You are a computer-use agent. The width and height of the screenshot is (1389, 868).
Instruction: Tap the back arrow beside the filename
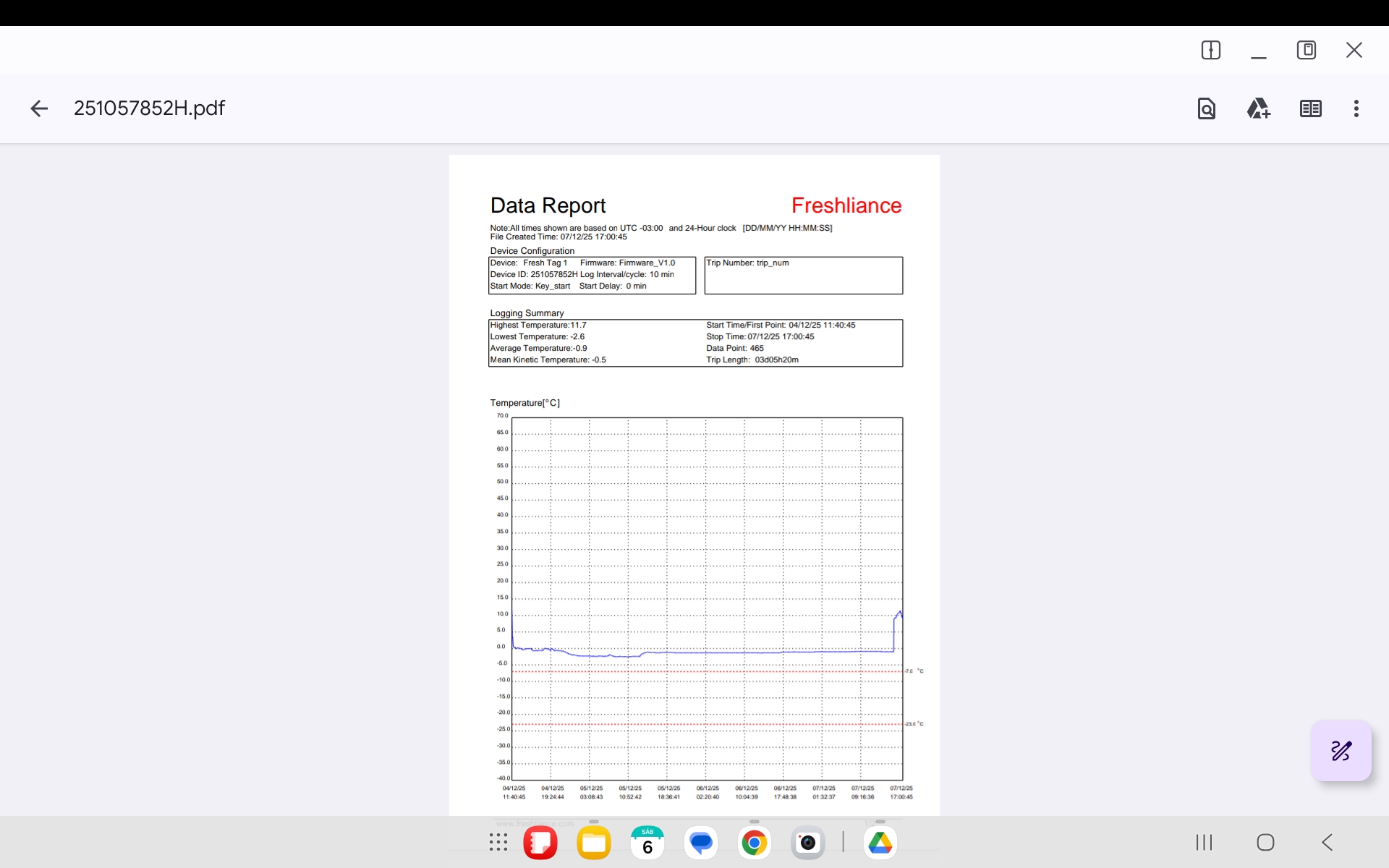pyautogui.click(x=39, y=109)
